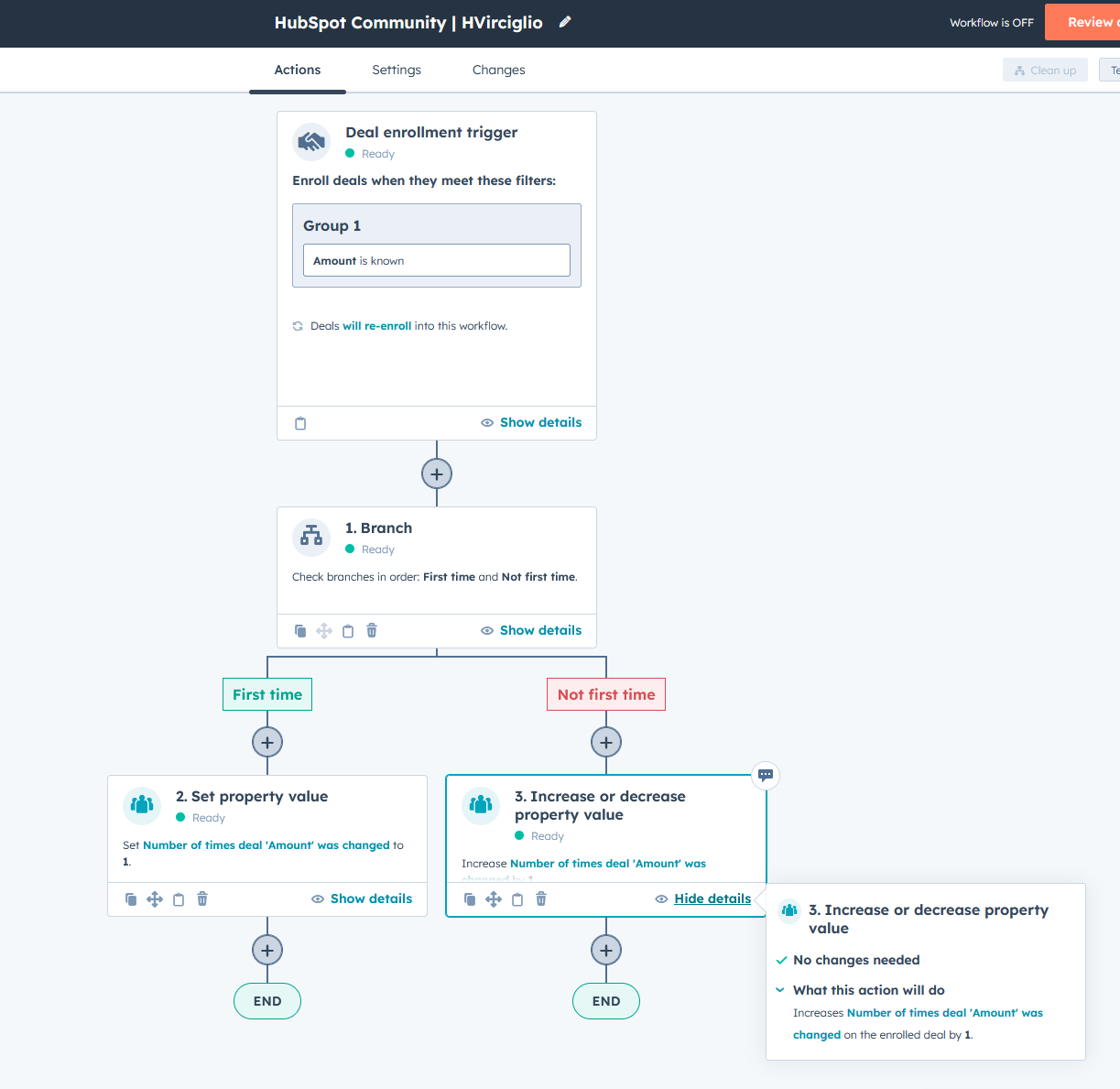
Task: Click the clipboard icon on the enrollment trigger card
Action: point(300,423)
